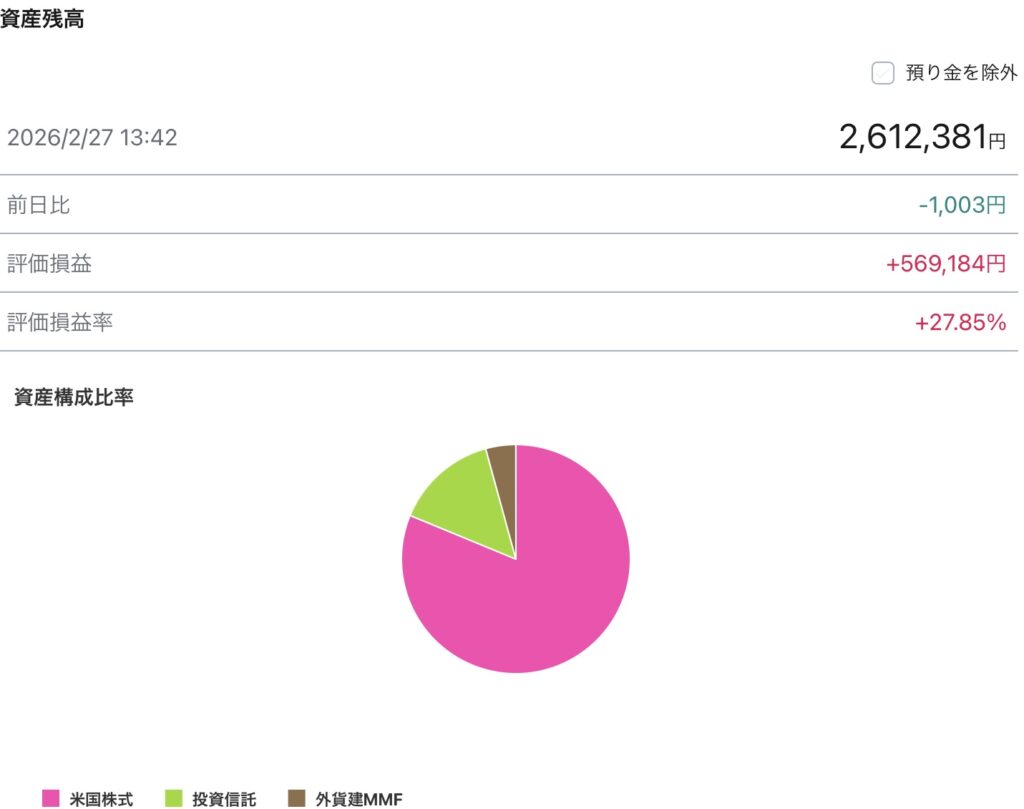This screenshot has width=1024, height=809.
Task: Click the green 投資信託 legend swatch
Action: (x=174, y=798)
